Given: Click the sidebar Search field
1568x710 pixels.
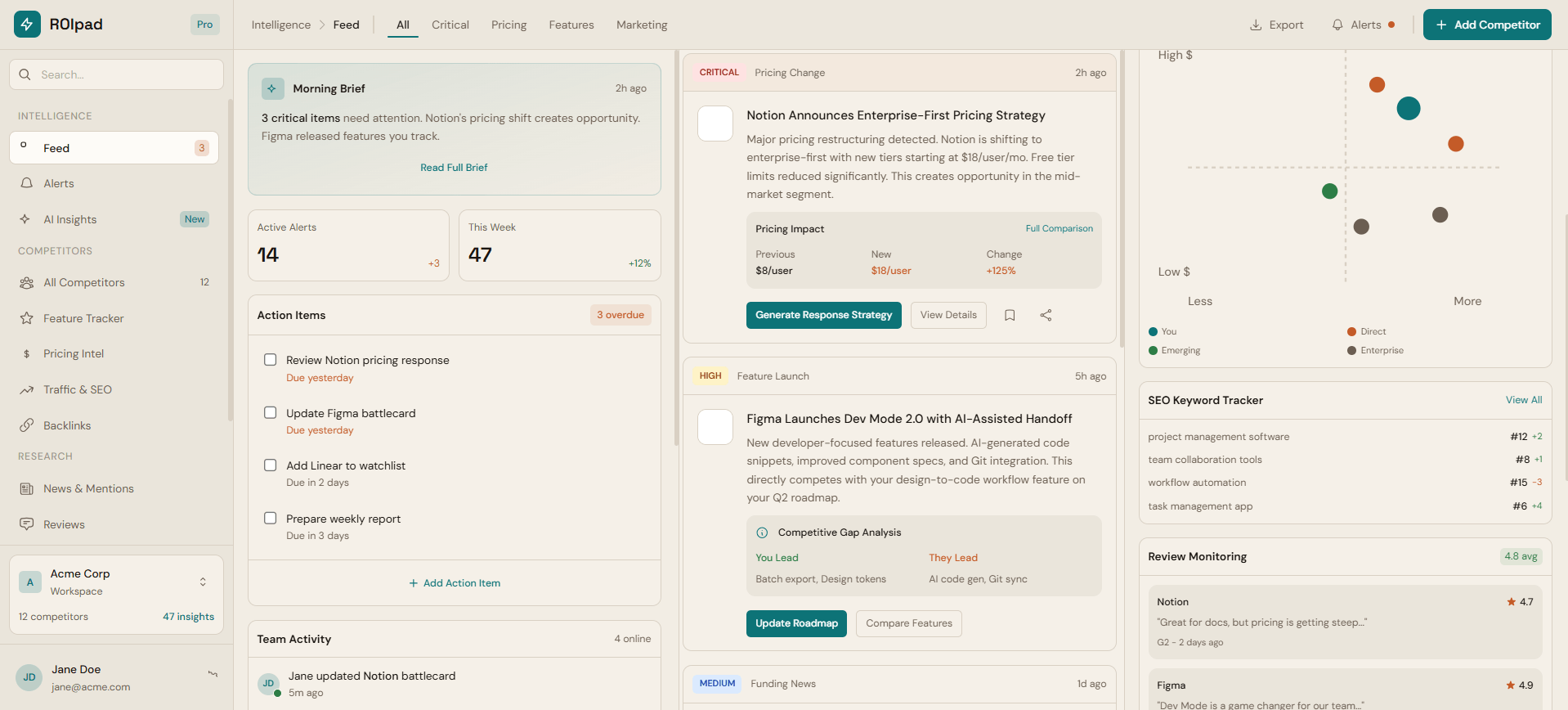Looking at the screenshot, I should tap(117, 74).
